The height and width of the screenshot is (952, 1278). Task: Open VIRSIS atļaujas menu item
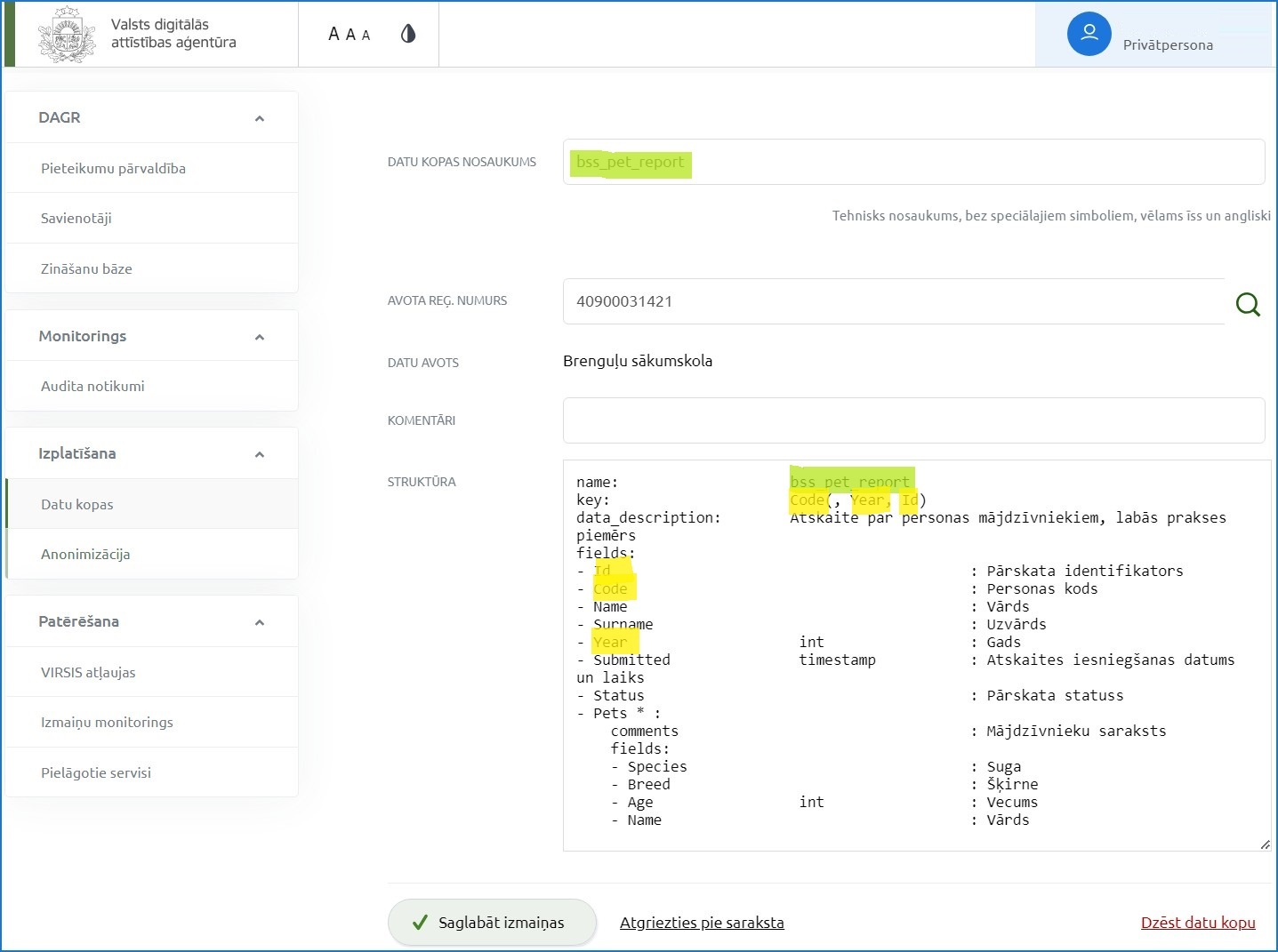[152, 672]
